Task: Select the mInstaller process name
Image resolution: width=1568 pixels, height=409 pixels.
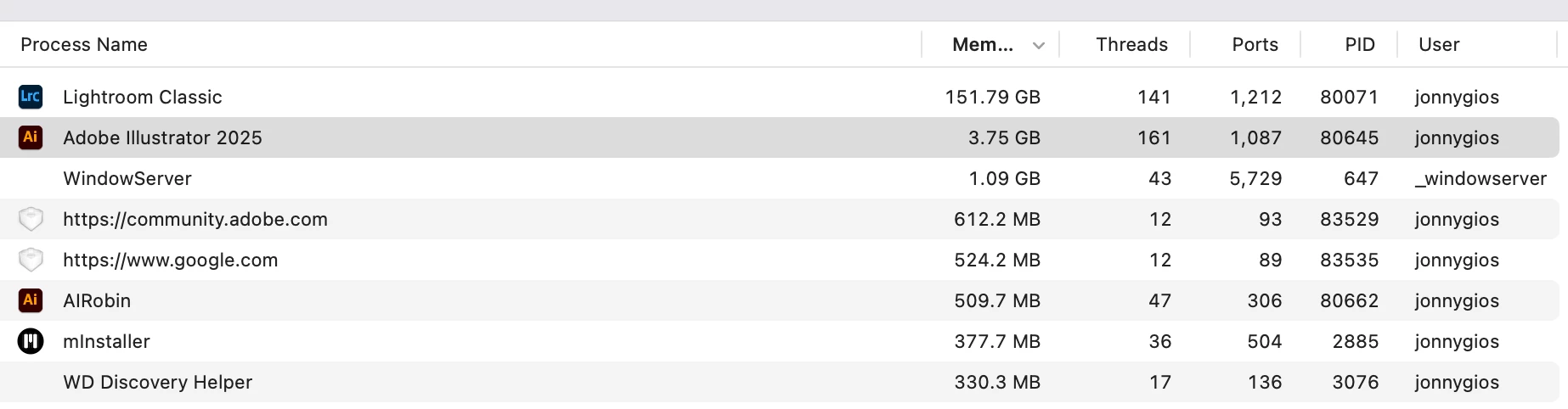Action: (x=106, y=341)
